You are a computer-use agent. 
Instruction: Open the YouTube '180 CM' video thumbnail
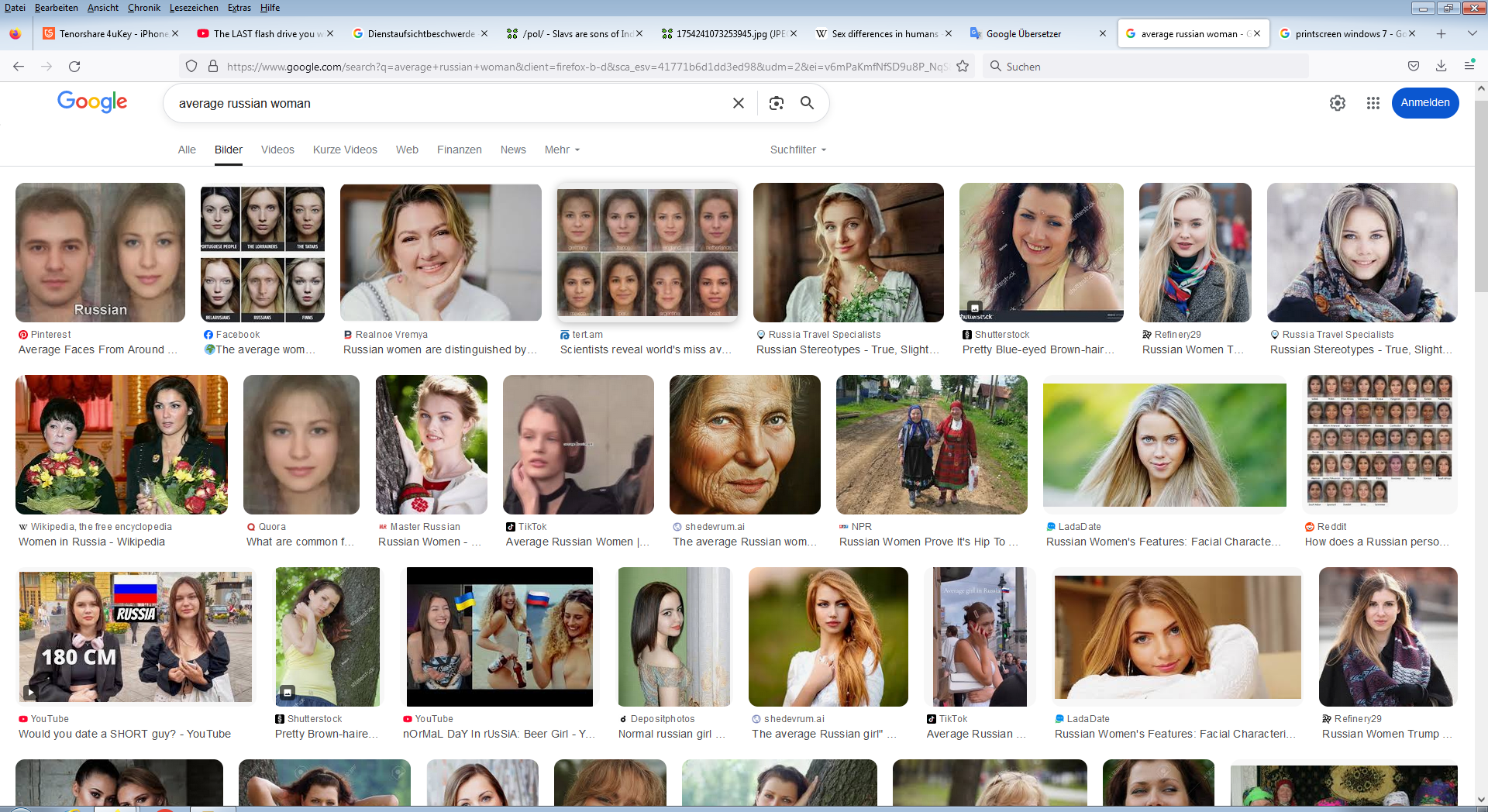pos(136,637)
